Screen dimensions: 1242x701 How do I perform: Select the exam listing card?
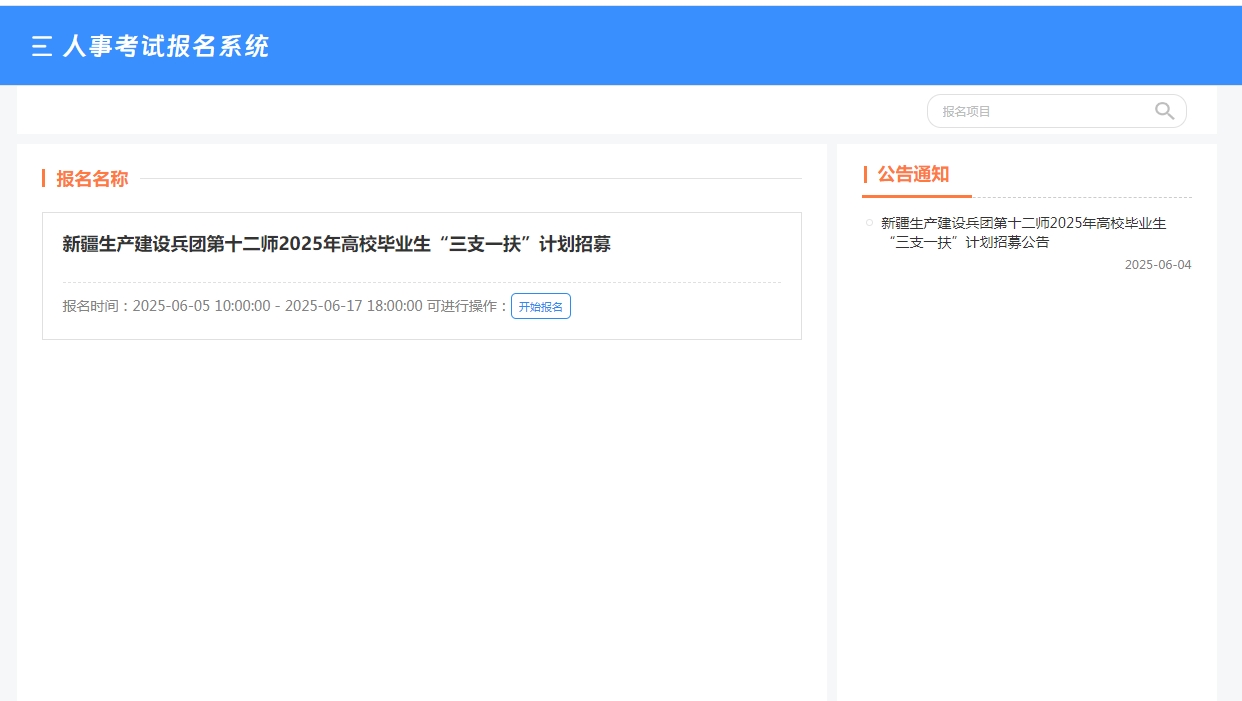tap(420, 275)
